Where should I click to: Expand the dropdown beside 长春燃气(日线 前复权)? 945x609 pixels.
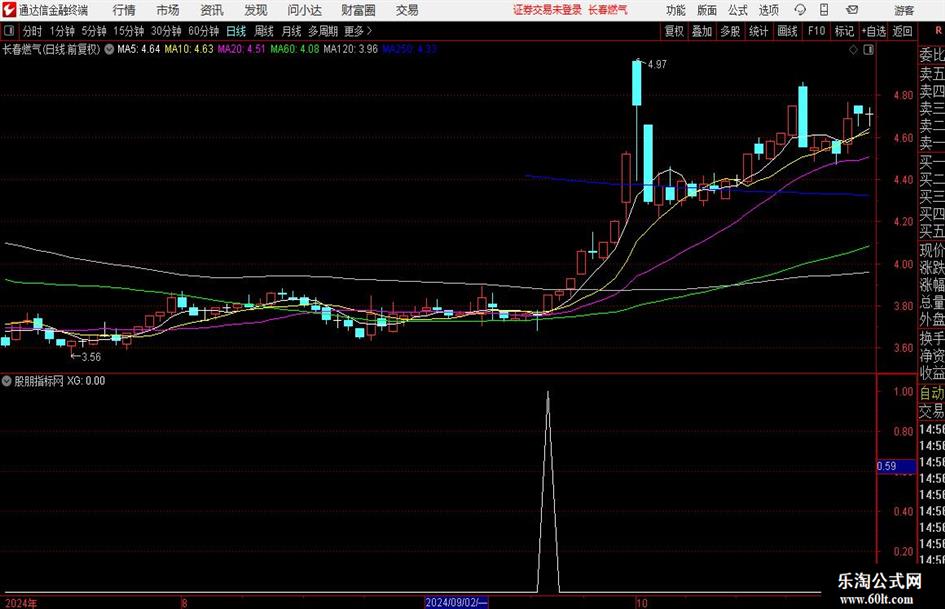109,49
